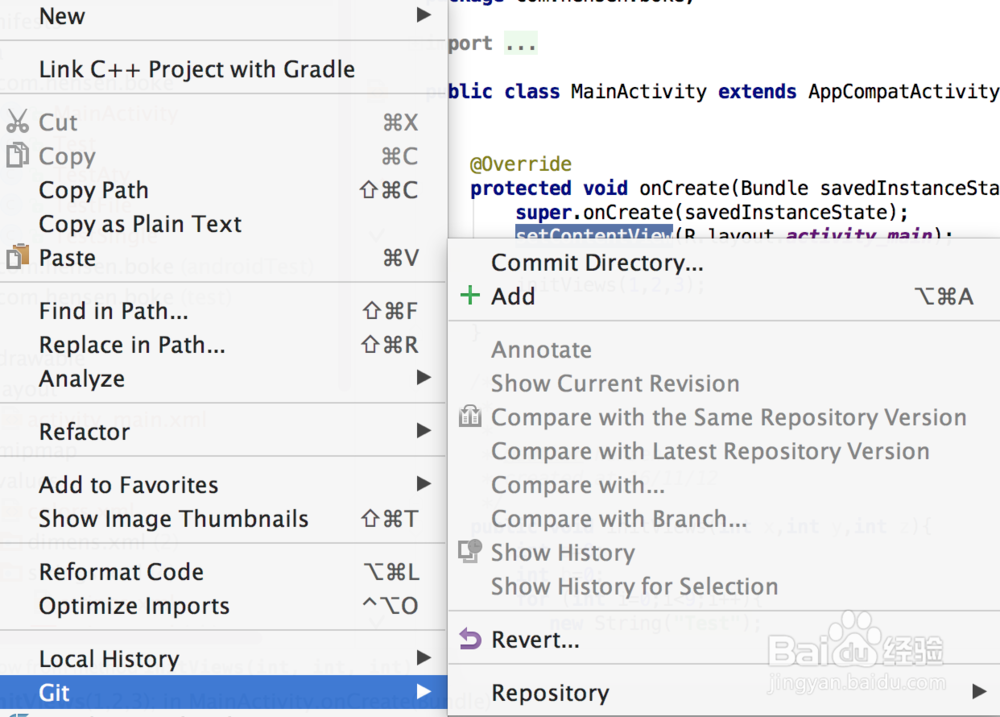Click the Show History icon
Screen dimensions: 1000x717
click(469, 552)
